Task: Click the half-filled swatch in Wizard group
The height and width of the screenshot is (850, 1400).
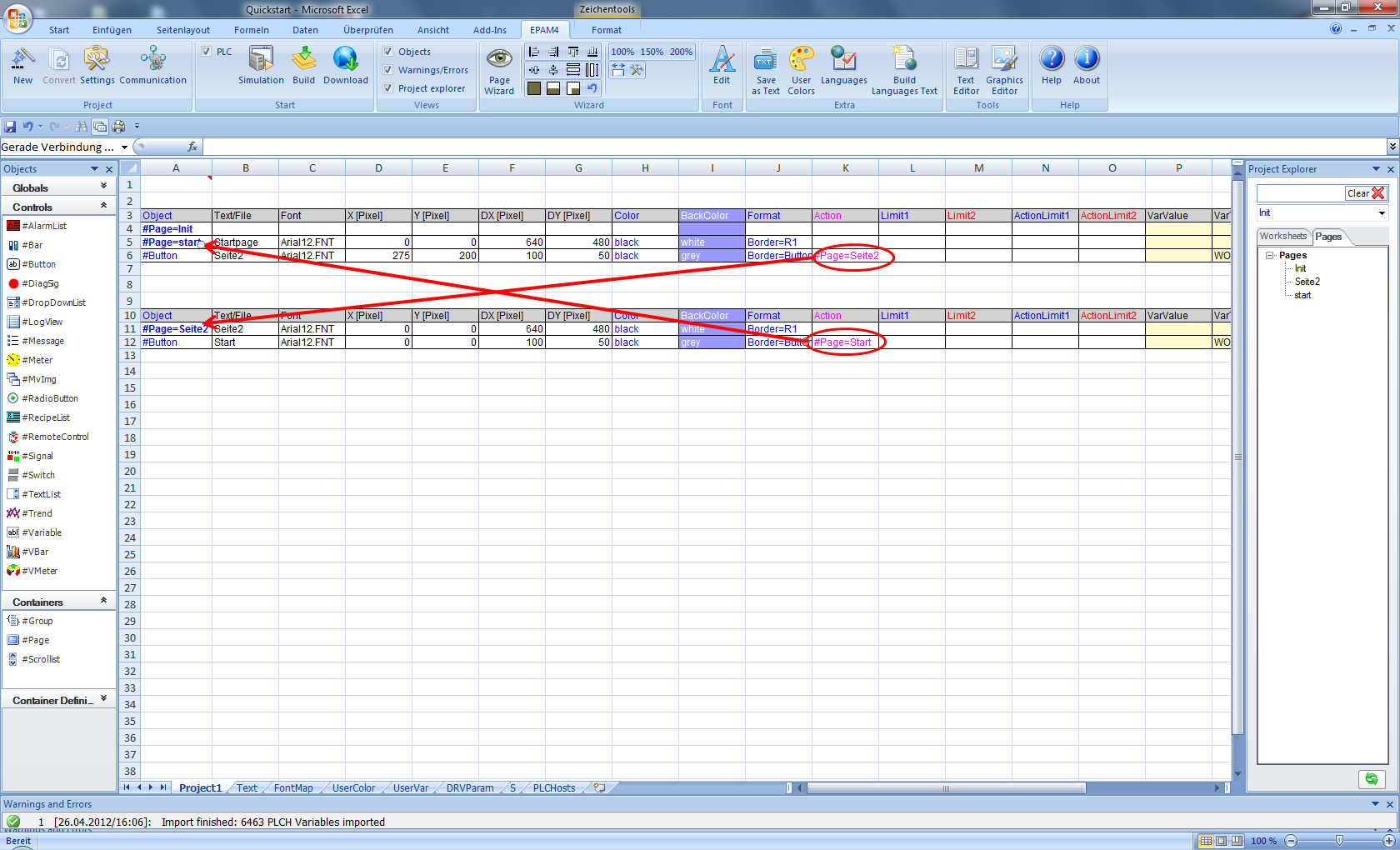Action: [x=553, y=88]
